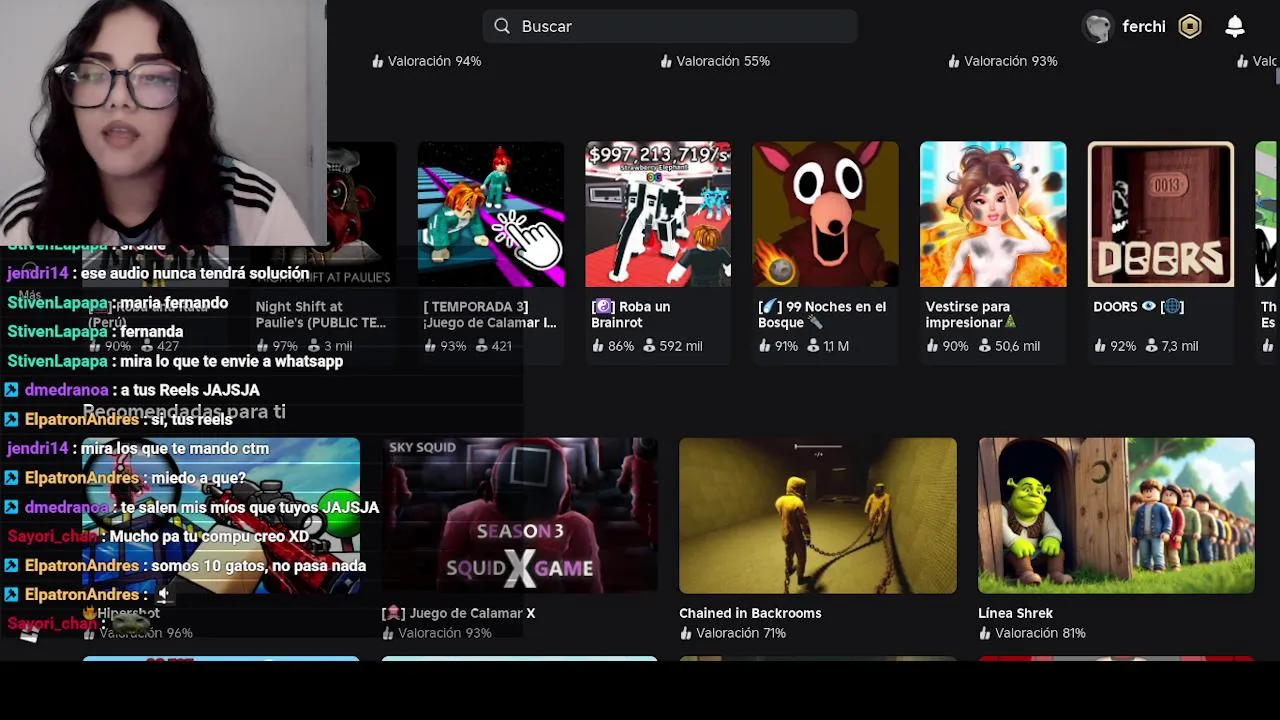This screenshot has height=720, width=1280.
Task: Open the Línea Shrek thumbnail
Action: pos(1116,516)
